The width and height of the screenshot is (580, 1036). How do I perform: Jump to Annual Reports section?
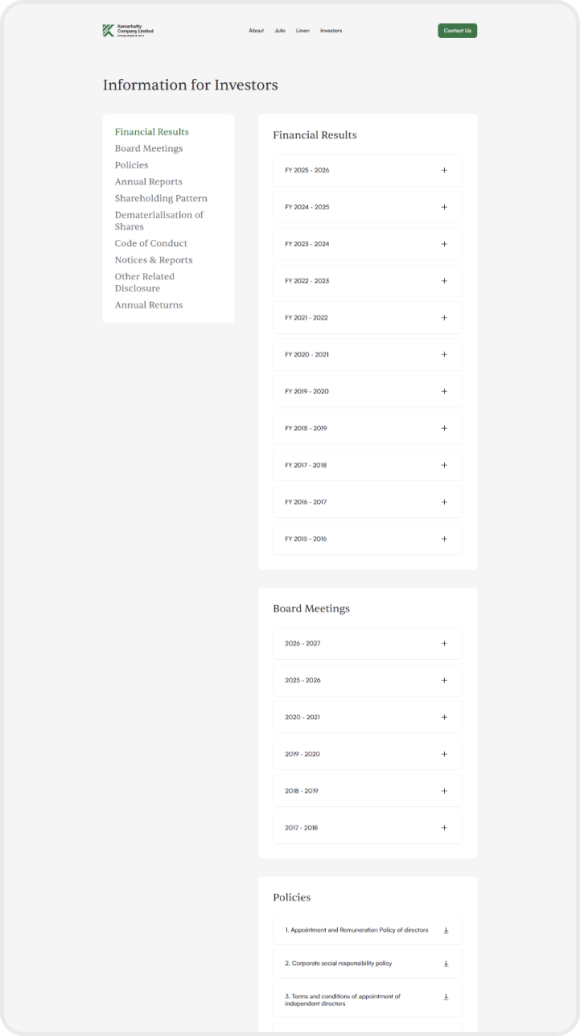(x=149, y=182)
